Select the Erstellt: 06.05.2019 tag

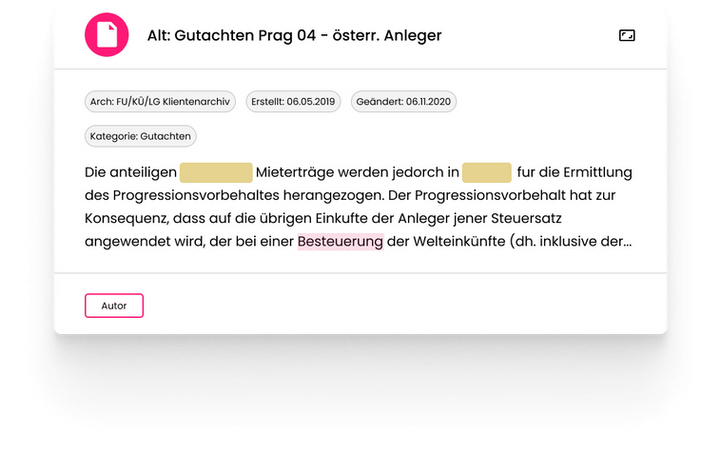pyautogui.click(x=293, y=101)
